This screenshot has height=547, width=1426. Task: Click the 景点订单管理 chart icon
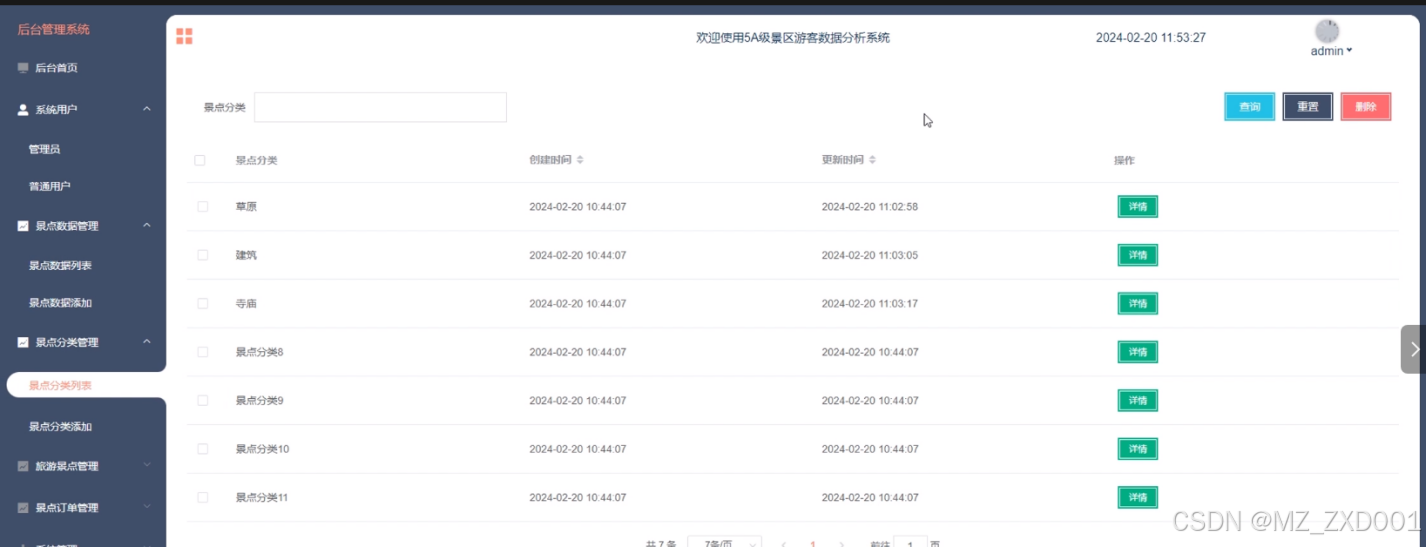23,507
